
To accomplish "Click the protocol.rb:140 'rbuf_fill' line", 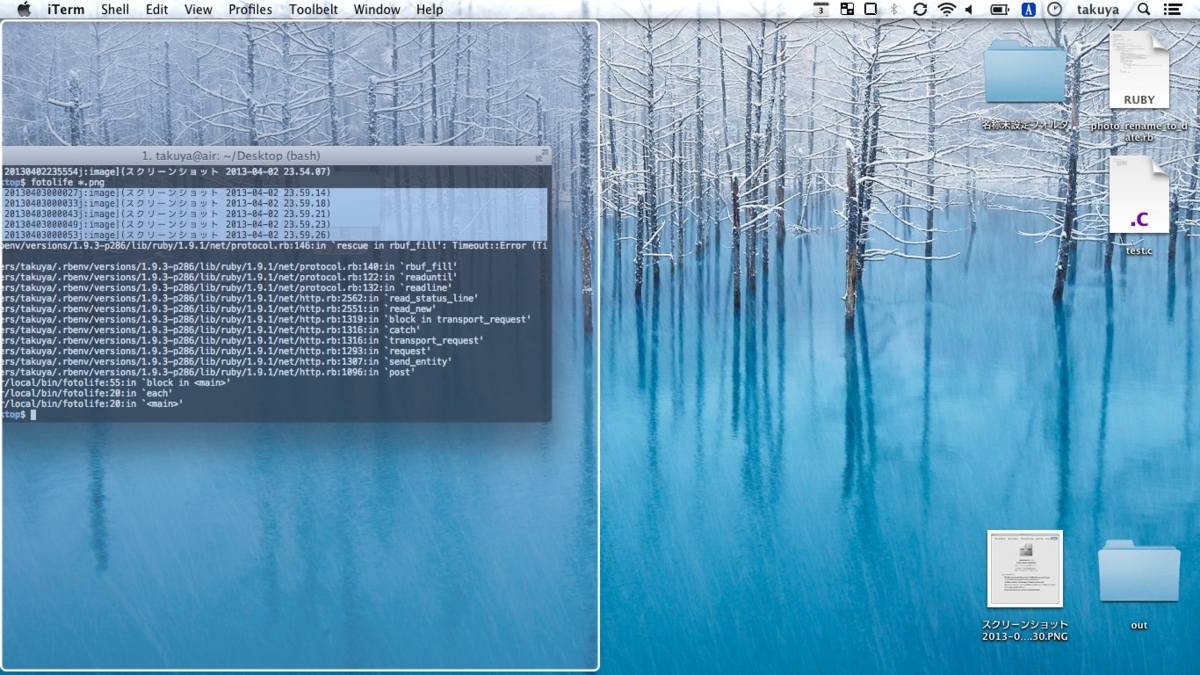I will point(229,266).
